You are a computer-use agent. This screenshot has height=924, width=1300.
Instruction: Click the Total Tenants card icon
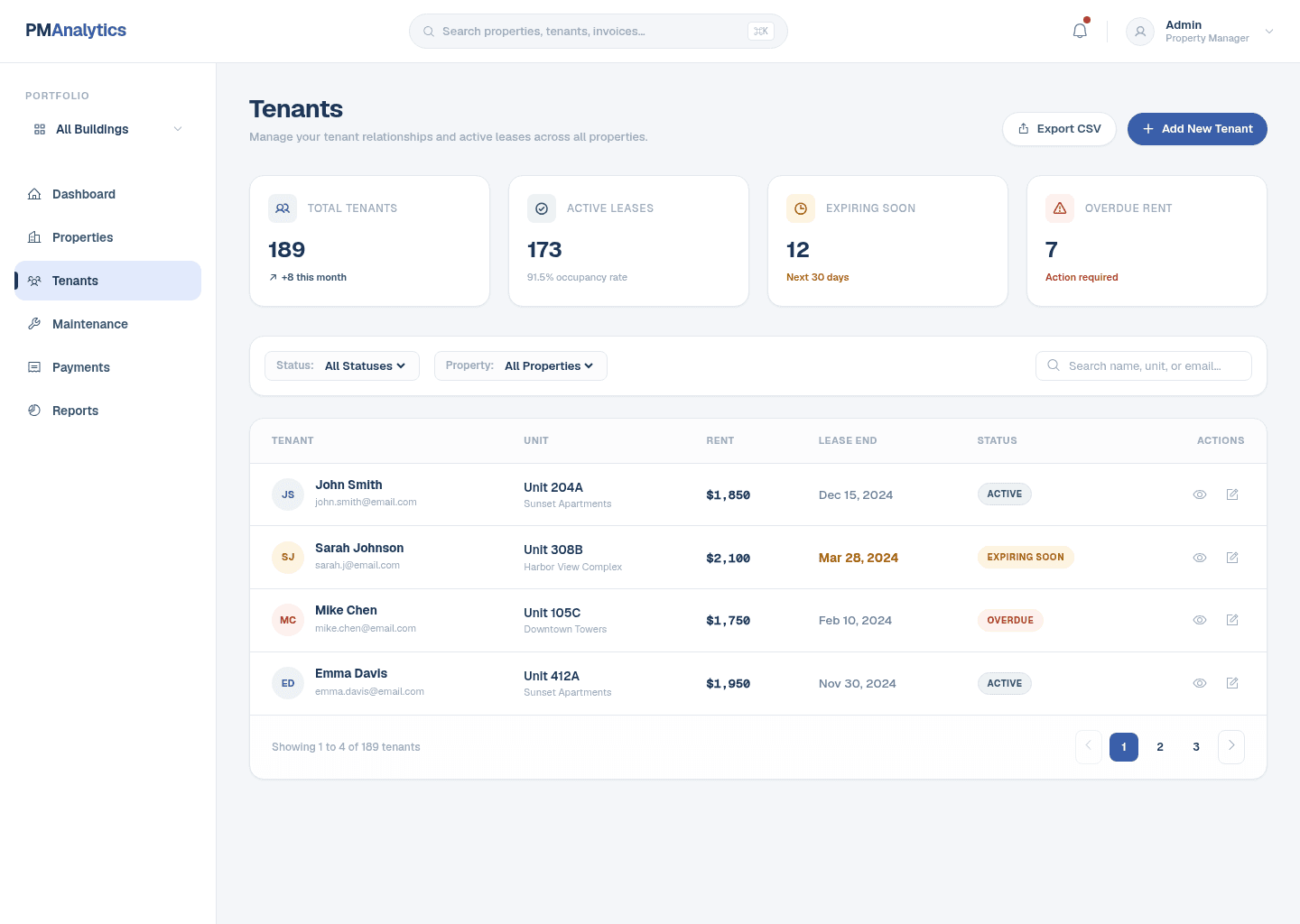pyautogui.click(x=283, y=208)
